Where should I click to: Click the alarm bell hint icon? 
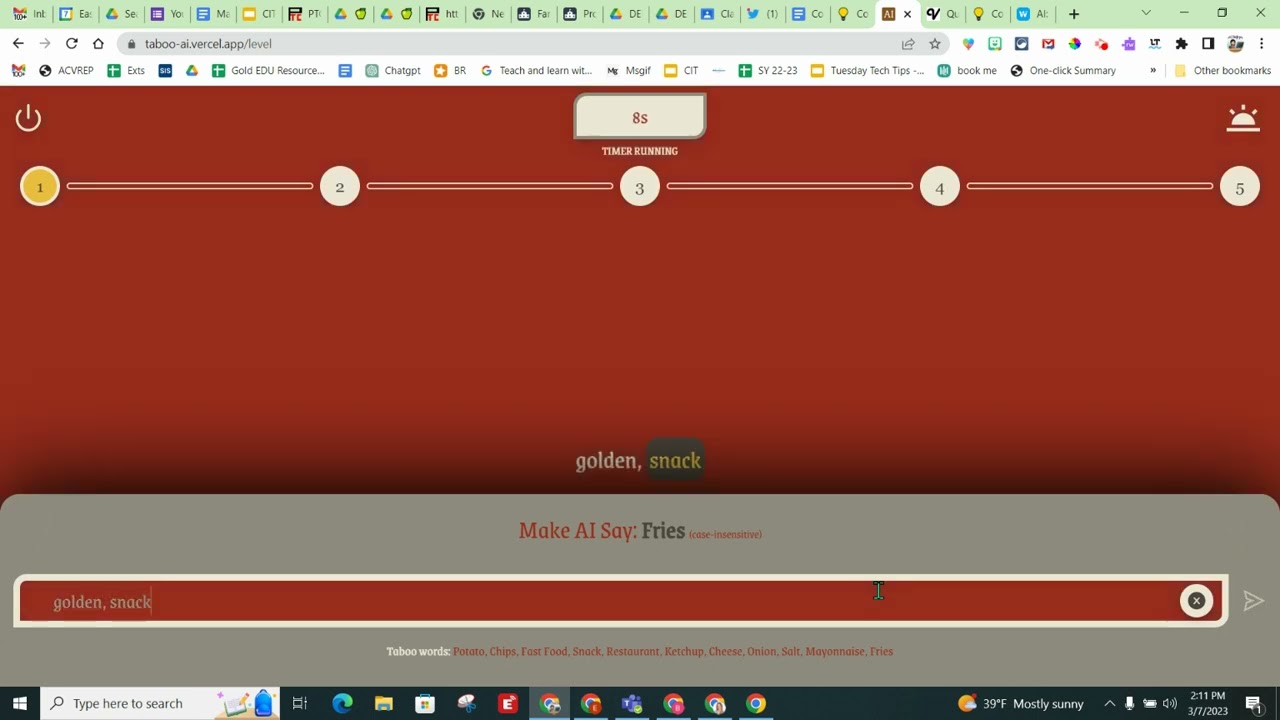coord(1243,118)
